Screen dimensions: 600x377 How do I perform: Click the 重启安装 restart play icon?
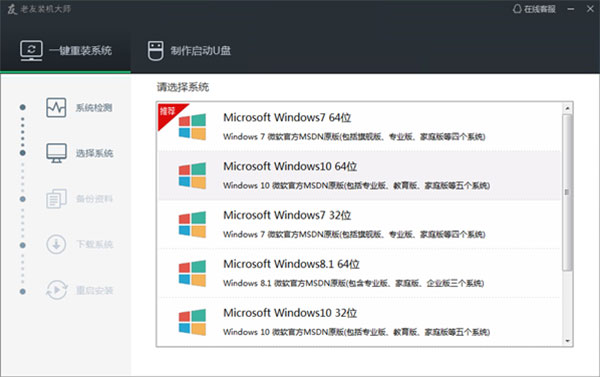(56, 290)
